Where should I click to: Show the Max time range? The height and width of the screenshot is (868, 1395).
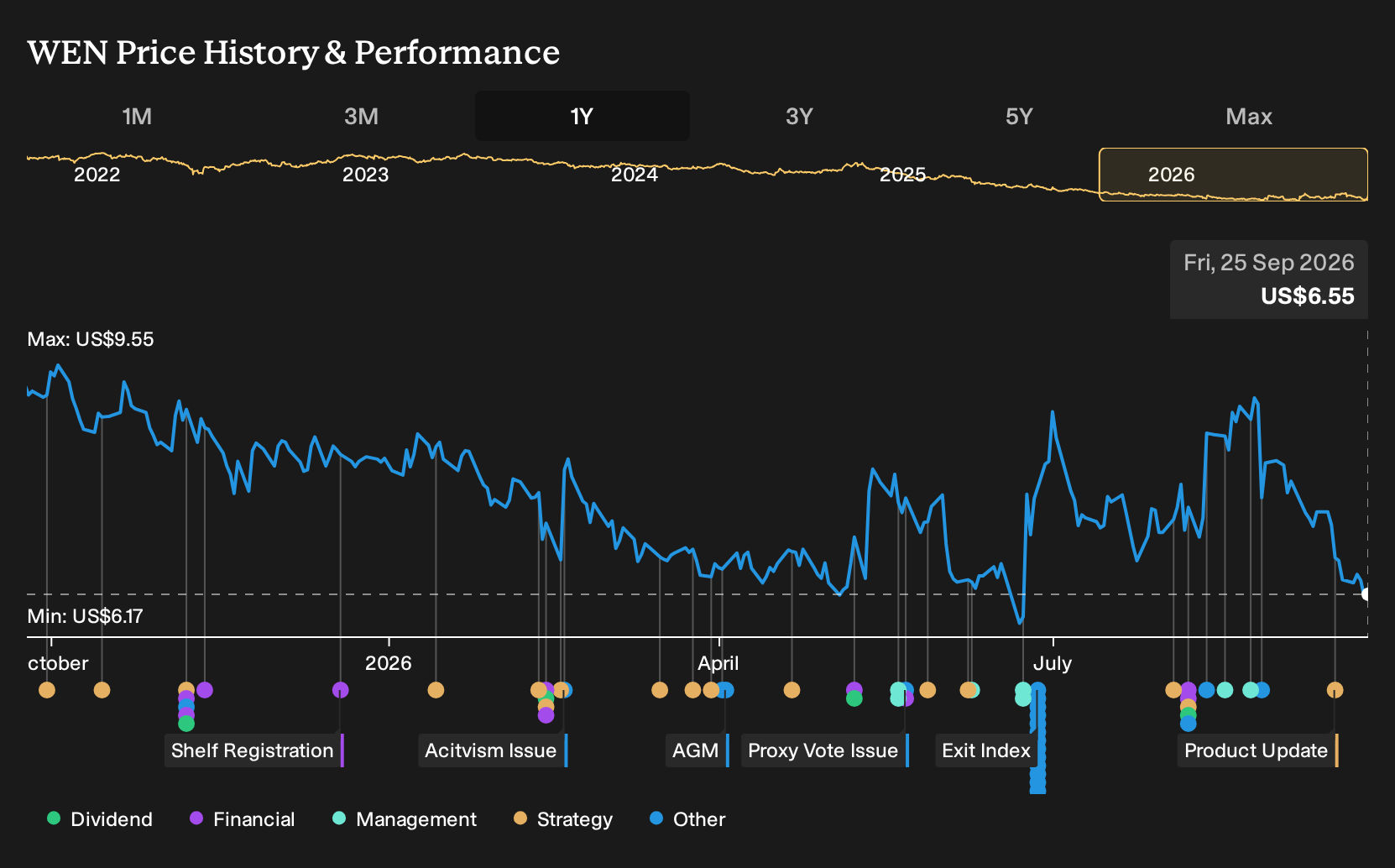coord(1249,116)
